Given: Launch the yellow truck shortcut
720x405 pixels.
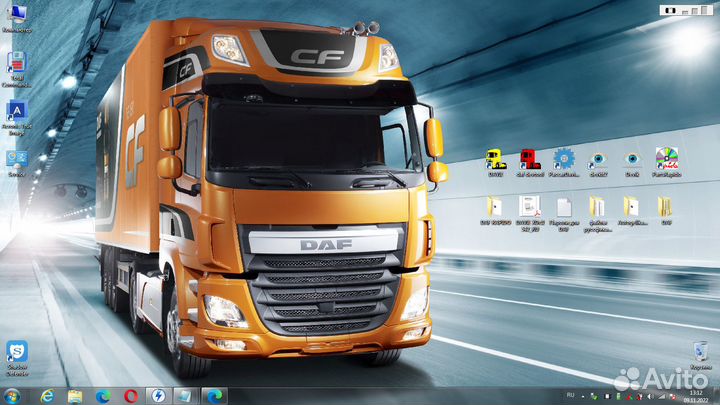Looking at the screenshot, I should point(495,163).
